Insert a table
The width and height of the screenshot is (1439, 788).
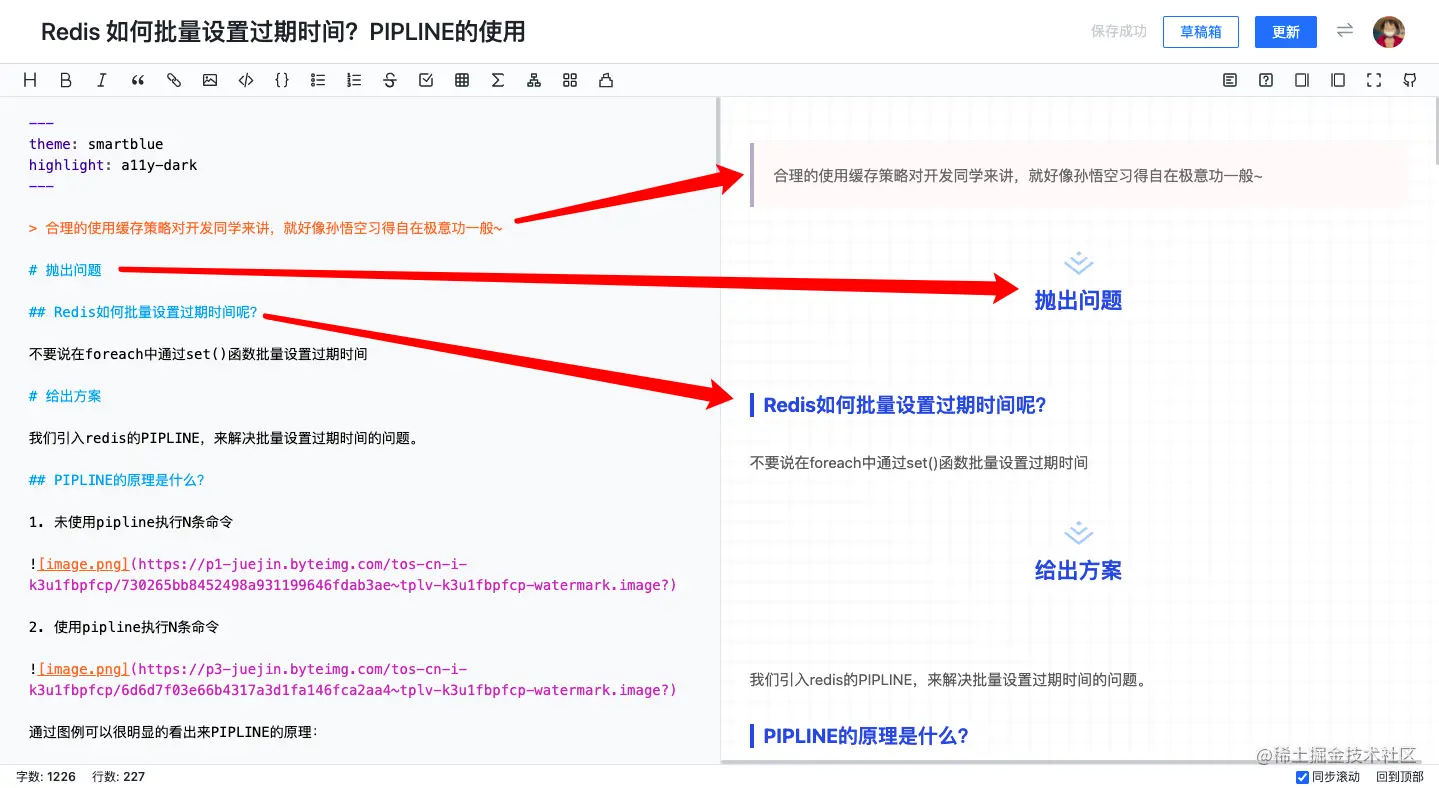462,81
